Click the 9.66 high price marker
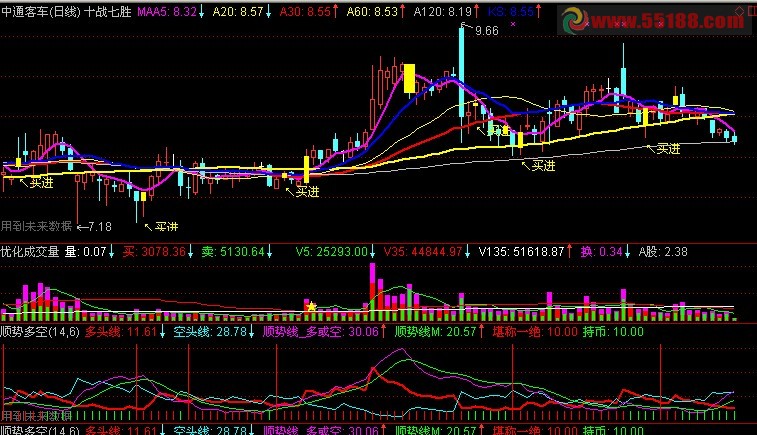757x435 pixels. 487,31
